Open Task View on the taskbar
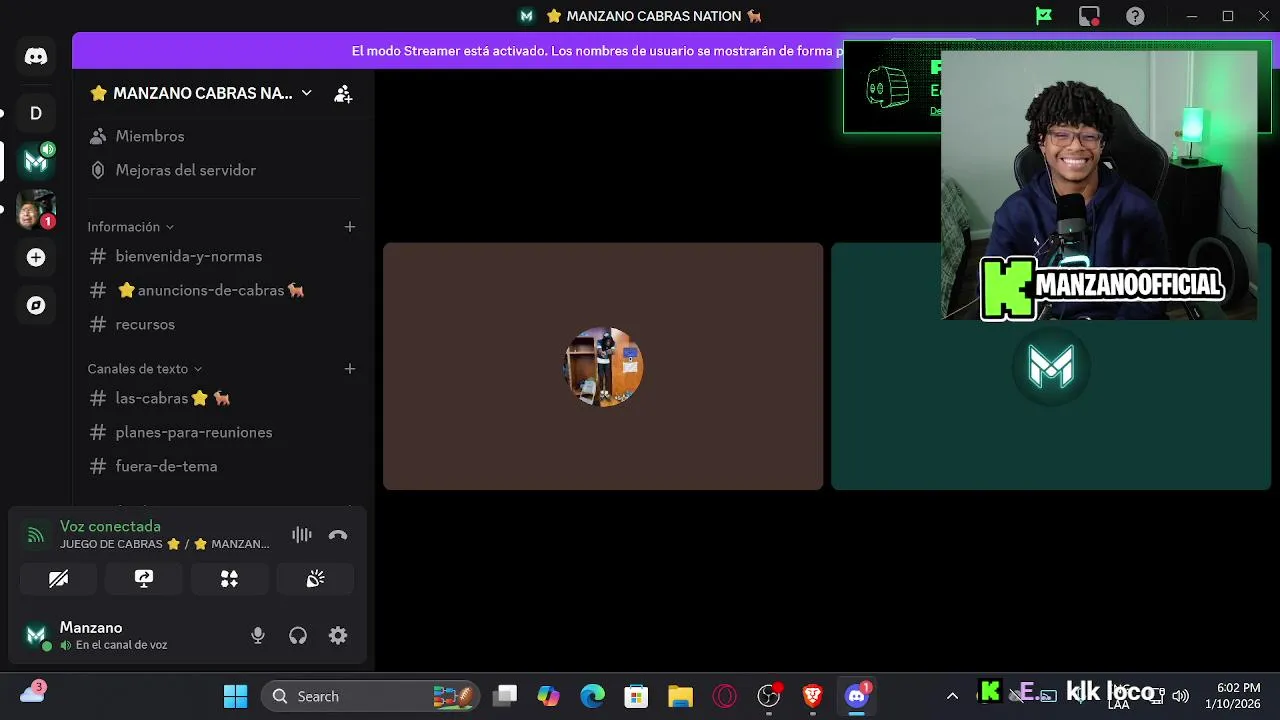 coord(506,696)
